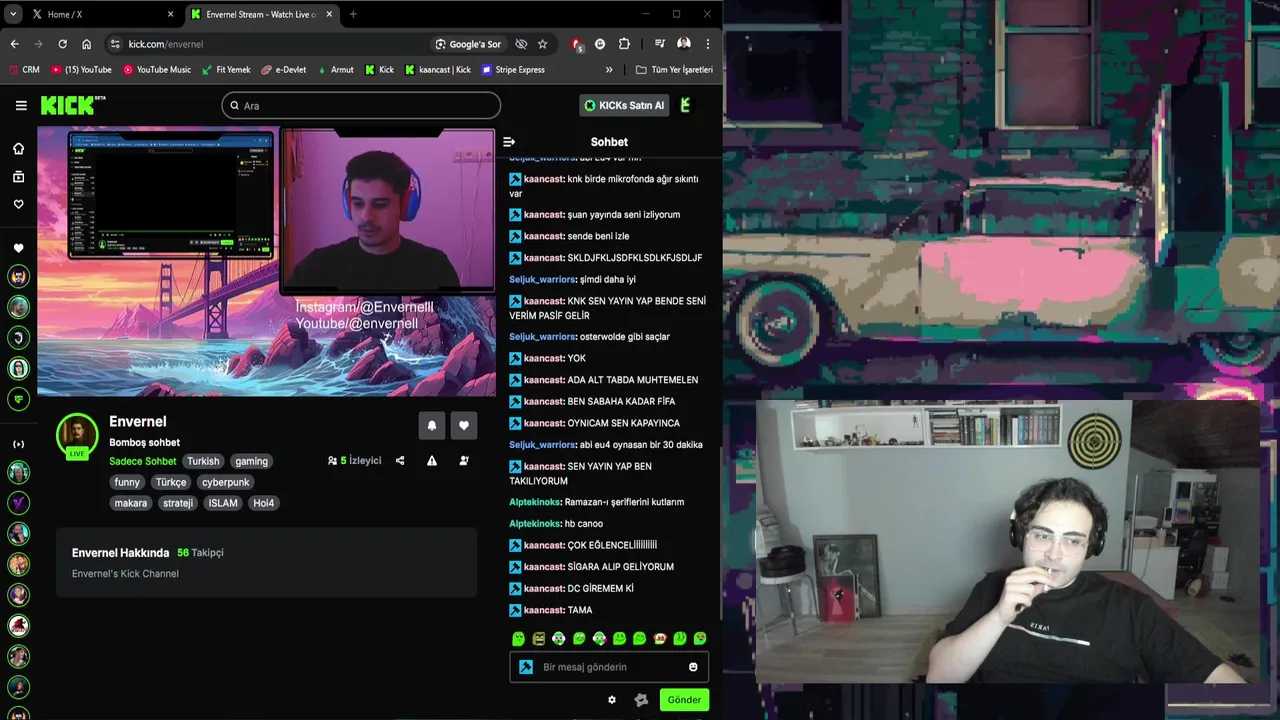Image resolution: width=1280 pixels, height=720 pixels.
Task: Bookmark this page with star
Action: click(x=543, y=44)
